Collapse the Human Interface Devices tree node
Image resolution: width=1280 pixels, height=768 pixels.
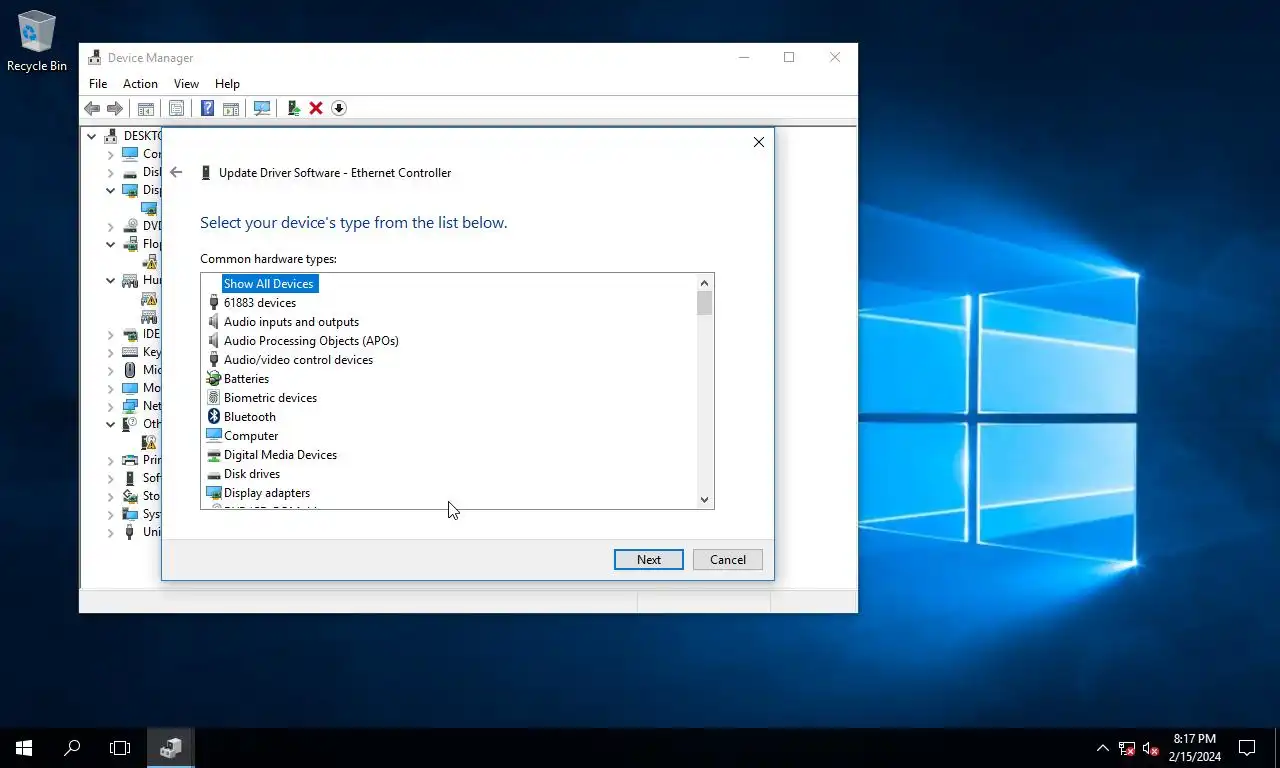[x=111, y=280]
